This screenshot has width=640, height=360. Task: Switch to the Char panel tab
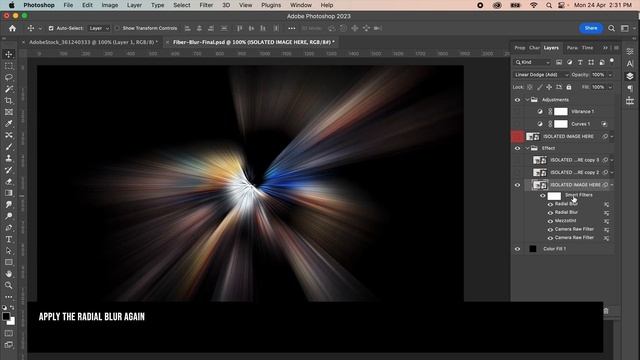tap(534, 48)
